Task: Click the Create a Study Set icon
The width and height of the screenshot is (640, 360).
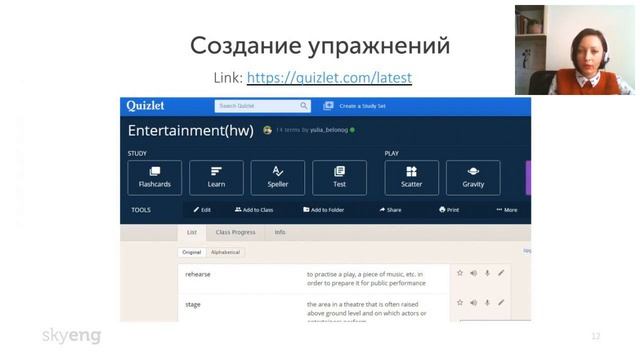Action: (328, 106)
